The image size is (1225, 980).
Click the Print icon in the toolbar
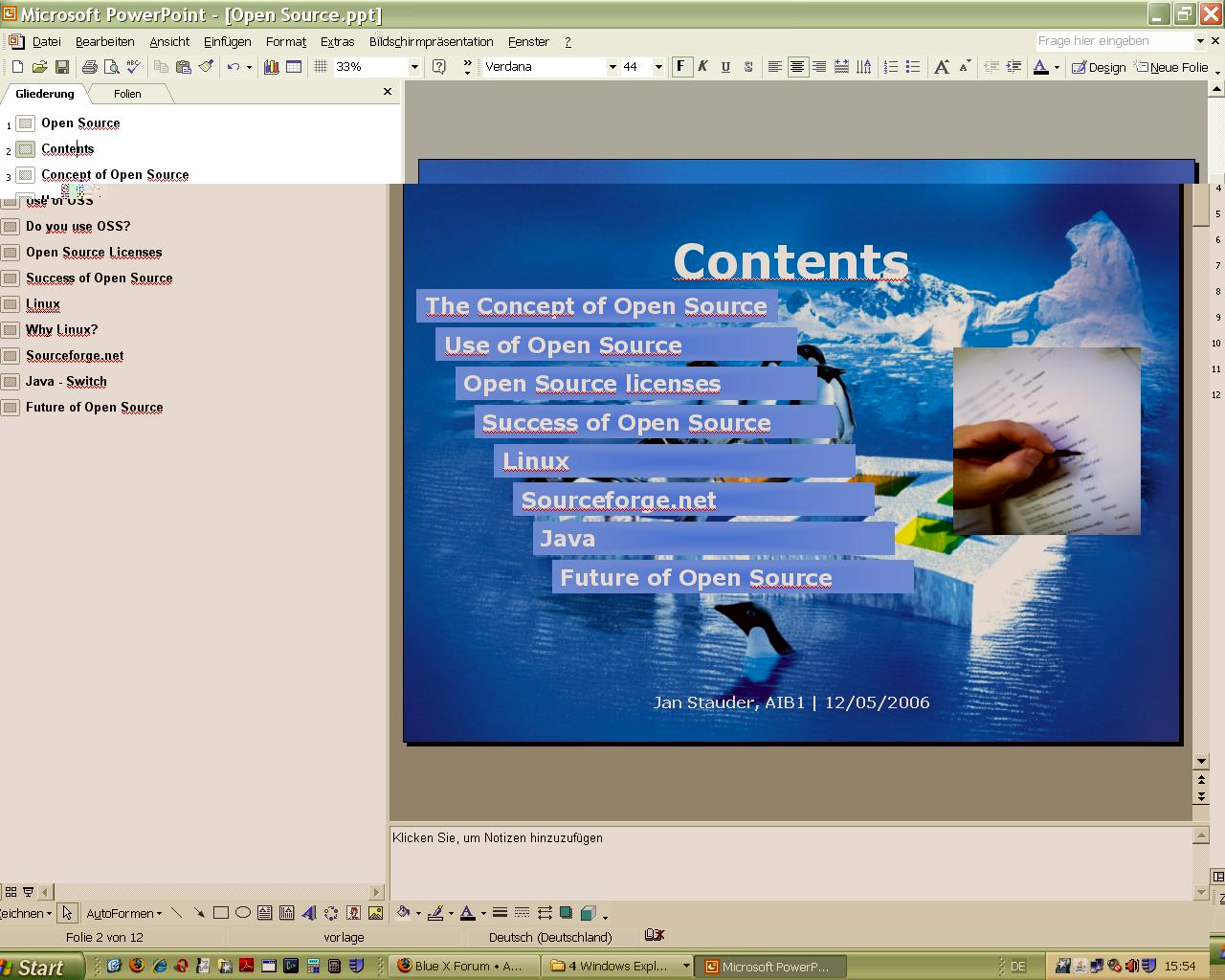coord(89,67)
